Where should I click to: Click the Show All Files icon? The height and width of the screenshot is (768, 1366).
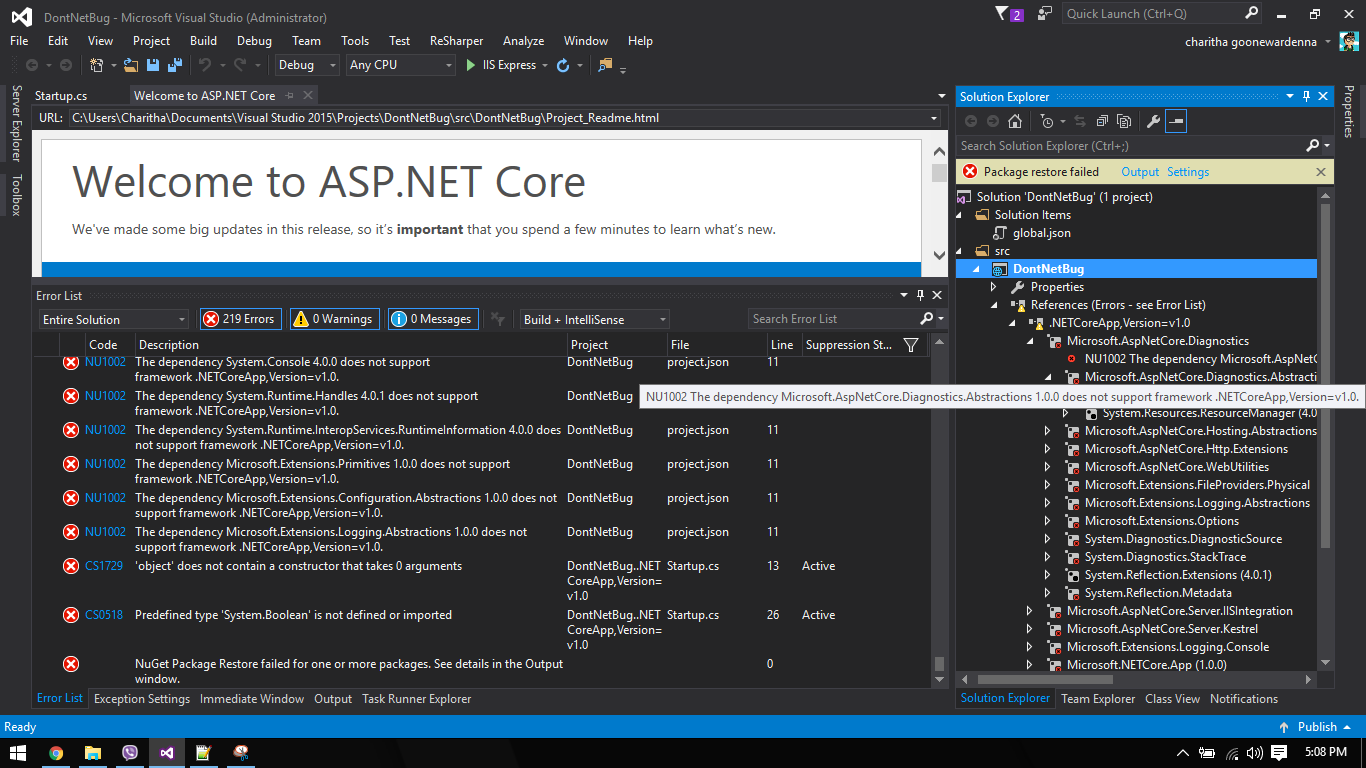1124,121
